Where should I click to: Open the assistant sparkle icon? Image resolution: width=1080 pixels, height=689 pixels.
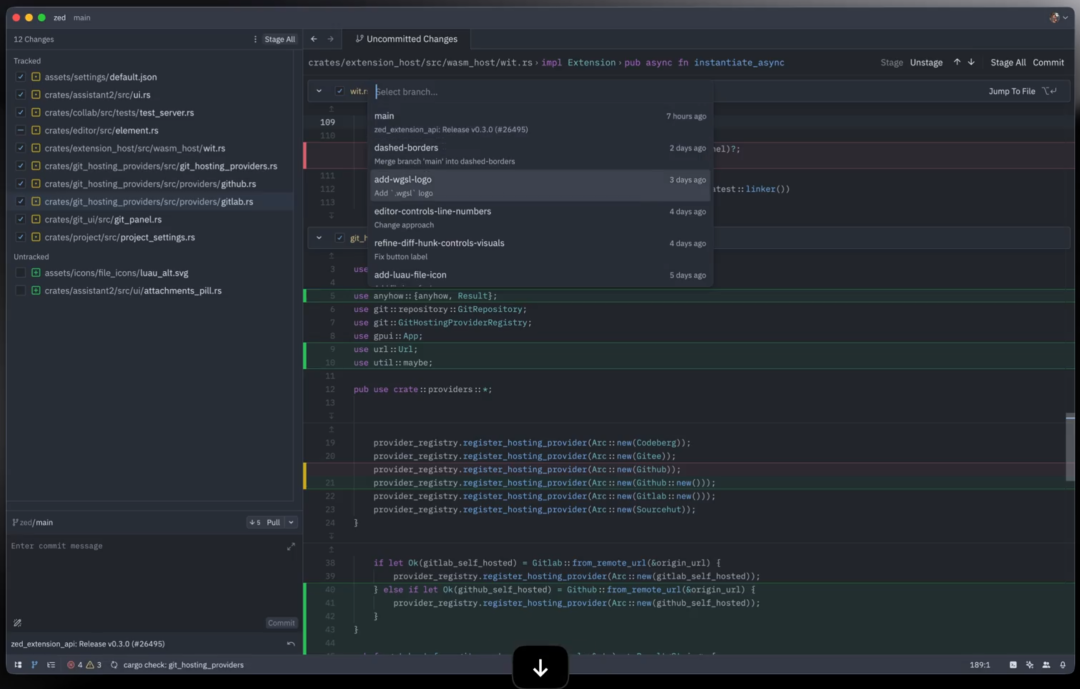point(1030,665)
